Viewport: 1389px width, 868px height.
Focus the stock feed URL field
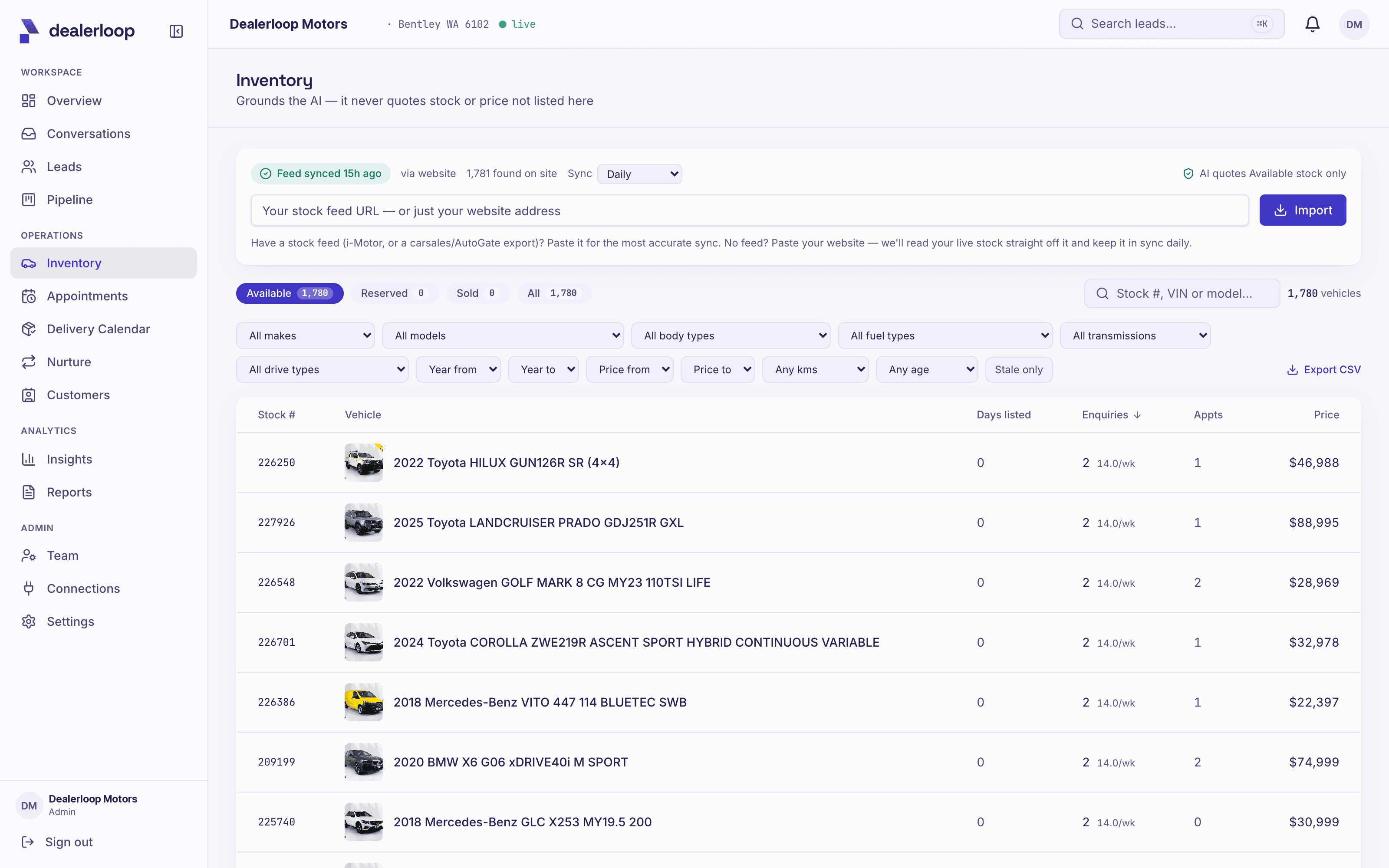750,210
